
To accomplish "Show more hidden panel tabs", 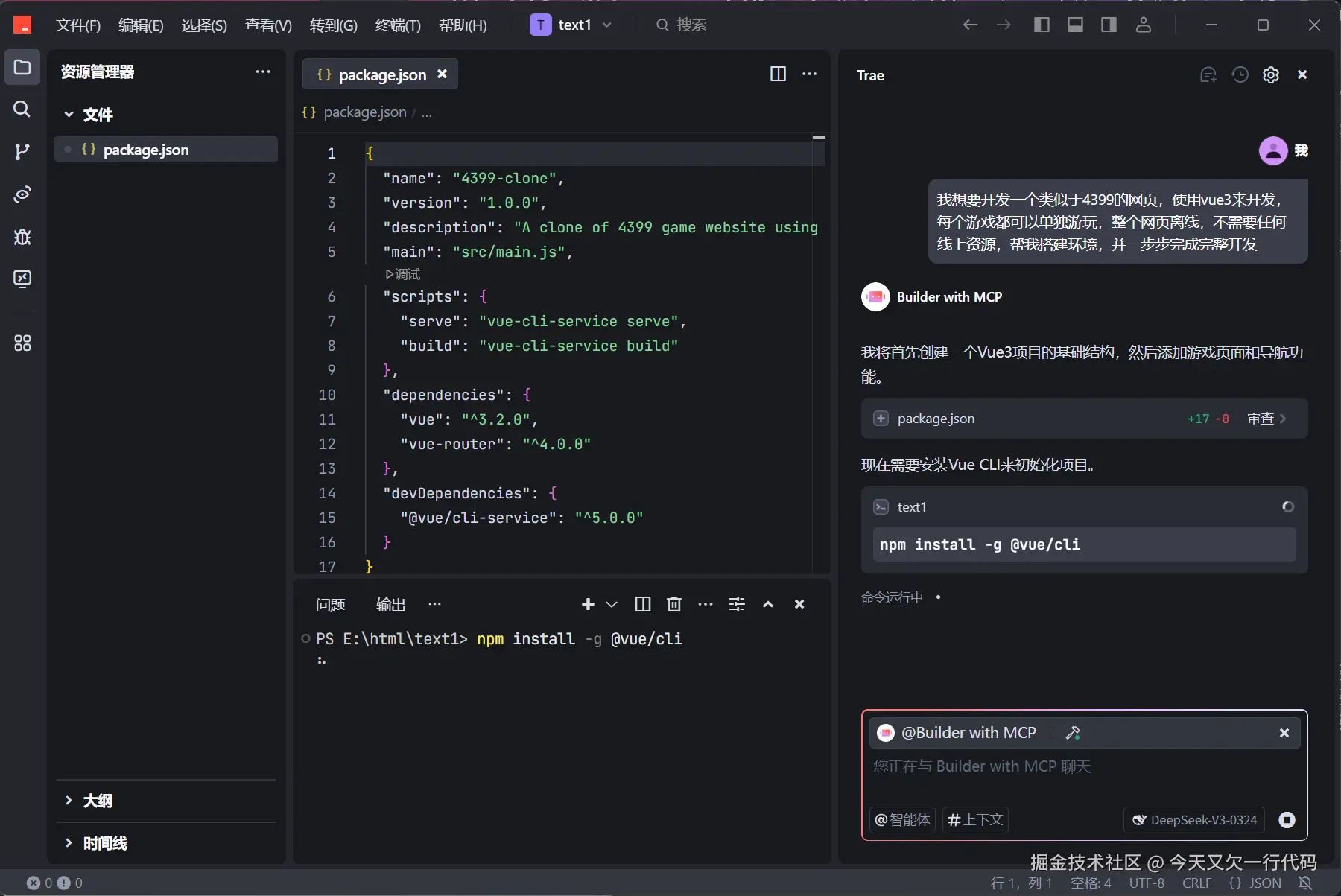I will click(x=434, y=604).
